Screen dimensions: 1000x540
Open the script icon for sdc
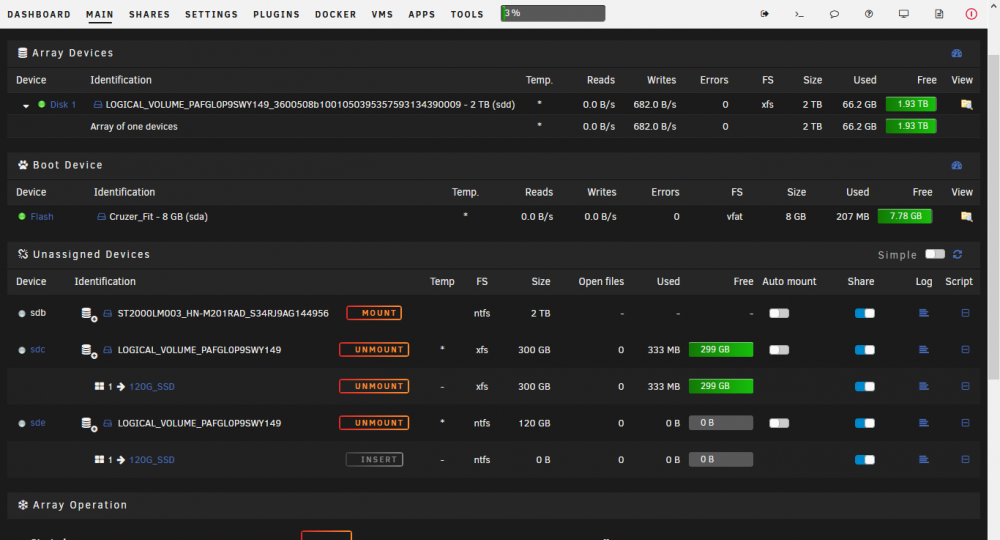tap(966, 349)
